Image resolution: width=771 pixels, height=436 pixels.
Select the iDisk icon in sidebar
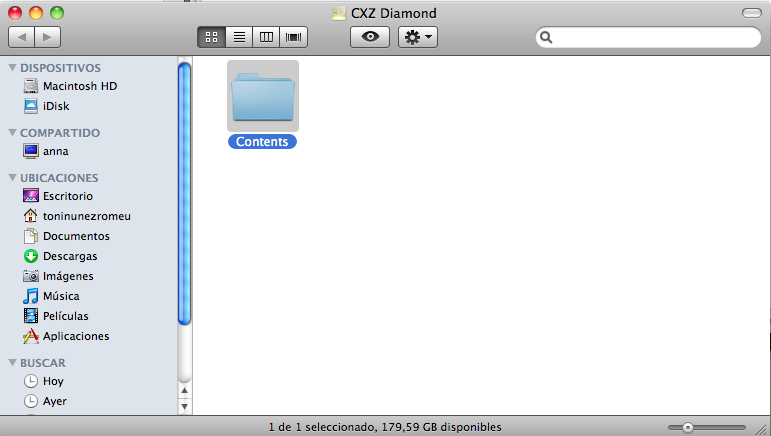coord(31,106)
